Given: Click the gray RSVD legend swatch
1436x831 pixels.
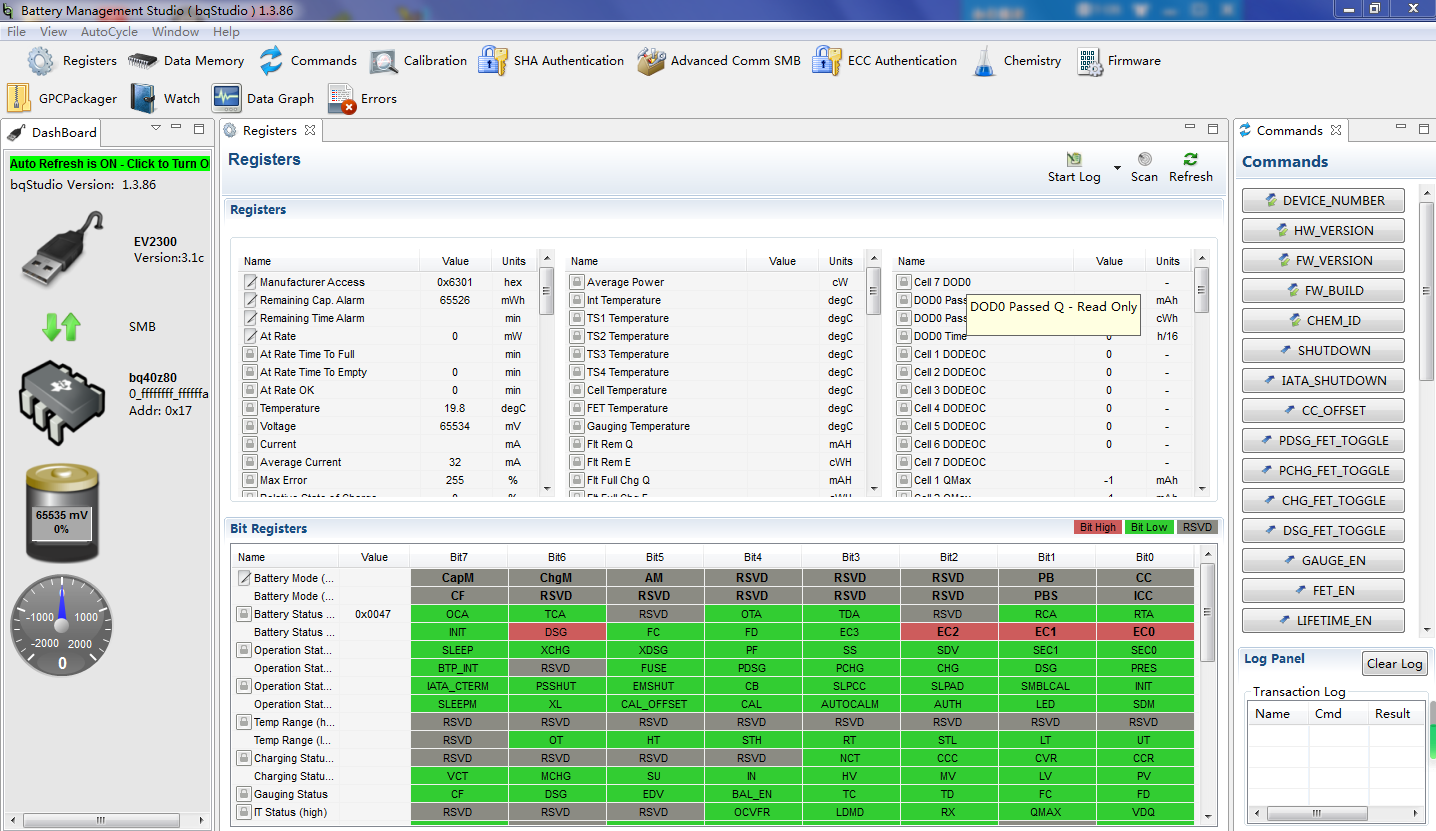Looking at the screenshot, I should click(1196, 527).
